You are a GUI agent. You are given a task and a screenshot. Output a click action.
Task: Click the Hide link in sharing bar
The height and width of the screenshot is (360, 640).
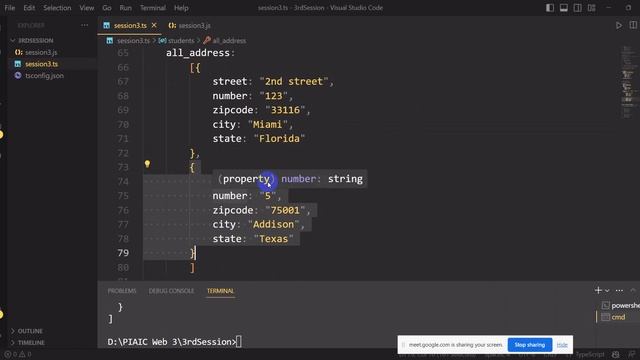(x=562, y=345)
